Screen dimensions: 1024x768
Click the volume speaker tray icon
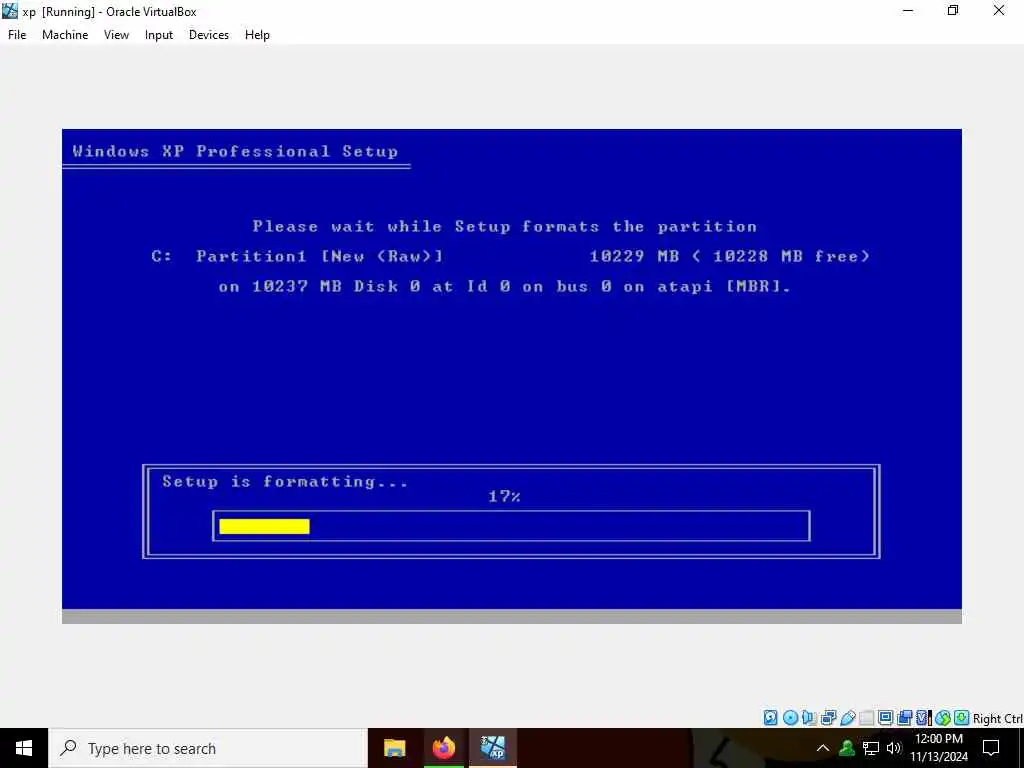tap(893, 748)
